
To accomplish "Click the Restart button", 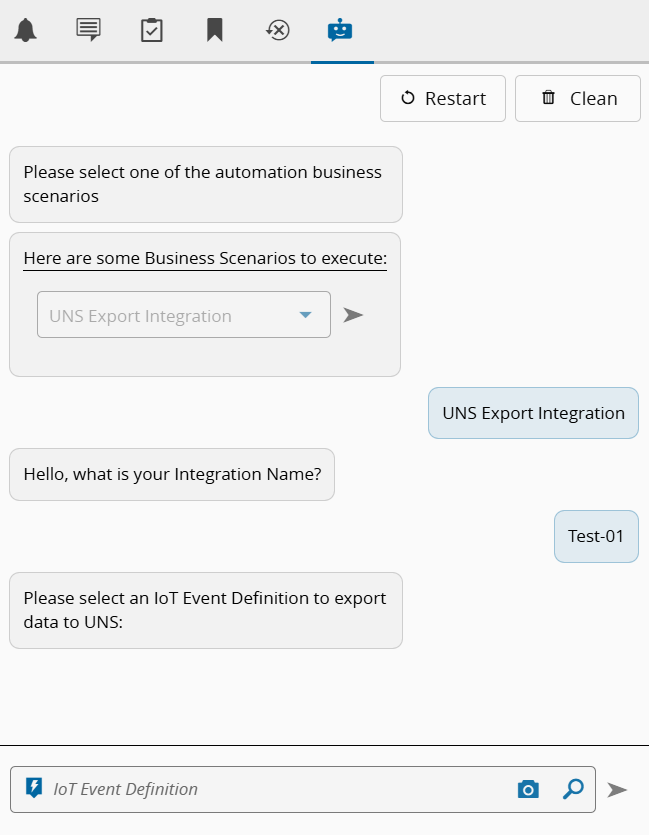I will (x=443, y=99).
